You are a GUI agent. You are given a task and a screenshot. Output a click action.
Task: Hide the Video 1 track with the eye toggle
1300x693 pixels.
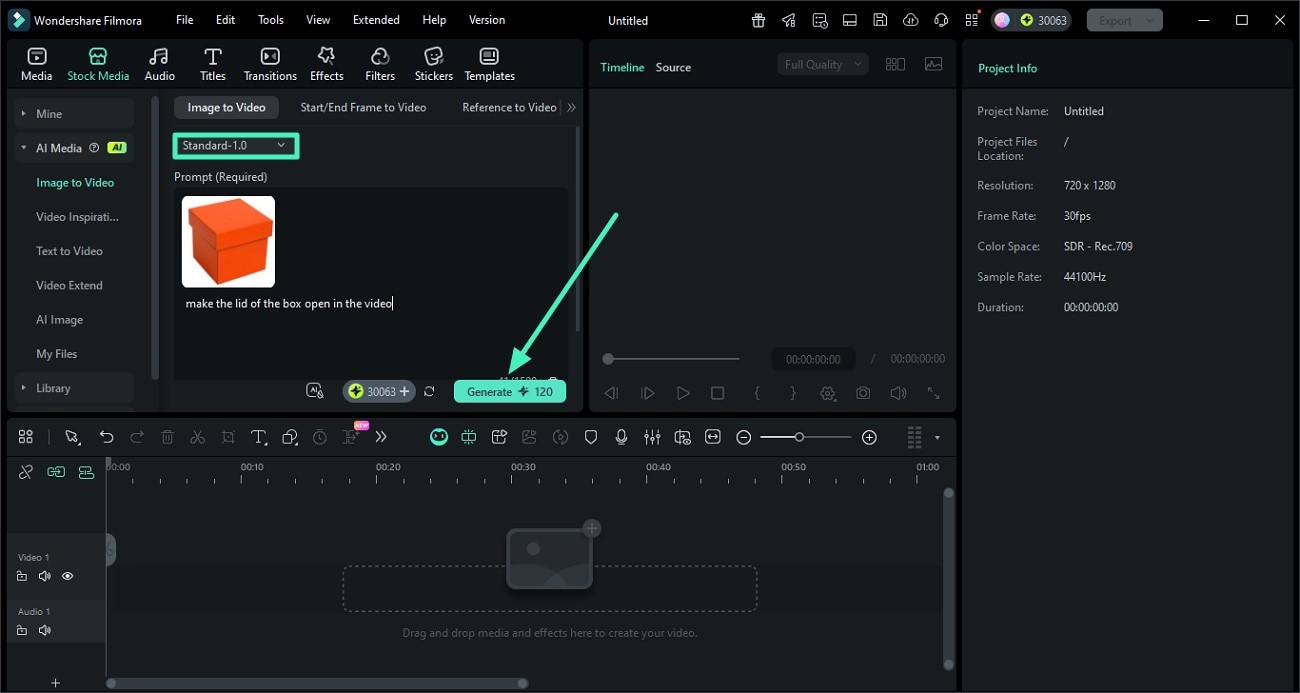(x=67, y=576)
